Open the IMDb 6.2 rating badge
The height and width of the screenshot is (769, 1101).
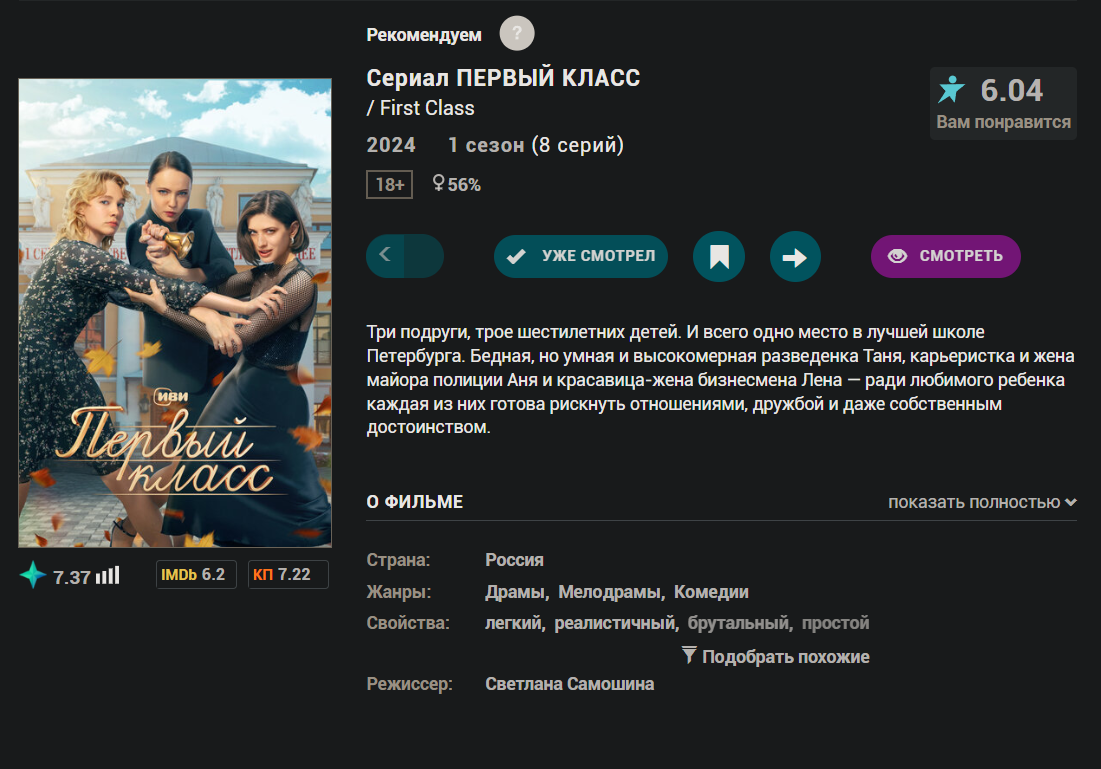[196, 575]
